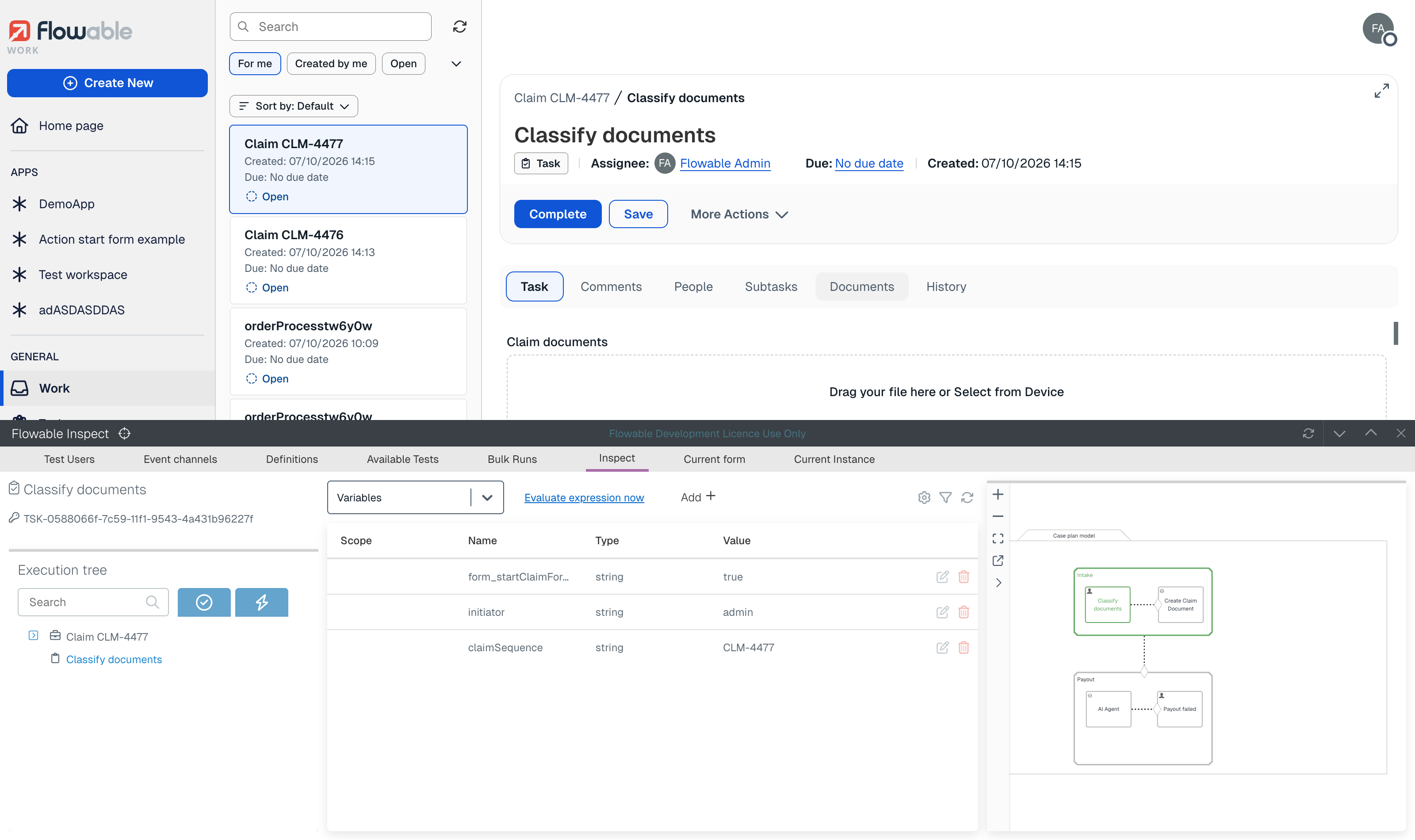Open the case diagram in a new window
This screenshot has width=1415, height=840.
pyautogui.click(x=998, y=561)
